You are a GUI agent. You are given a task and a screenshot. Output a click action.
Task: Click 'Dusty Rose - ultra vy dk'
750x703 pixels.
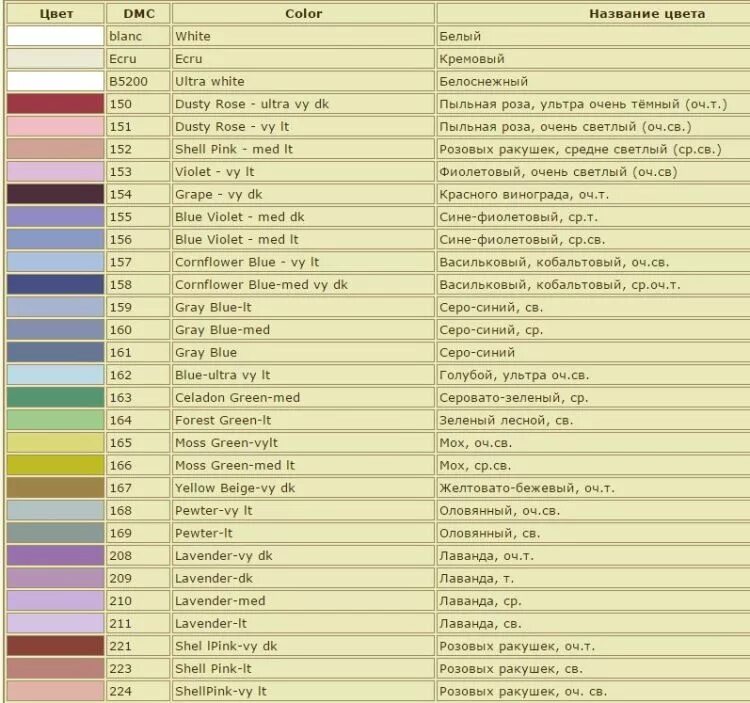tap(303, 104)
